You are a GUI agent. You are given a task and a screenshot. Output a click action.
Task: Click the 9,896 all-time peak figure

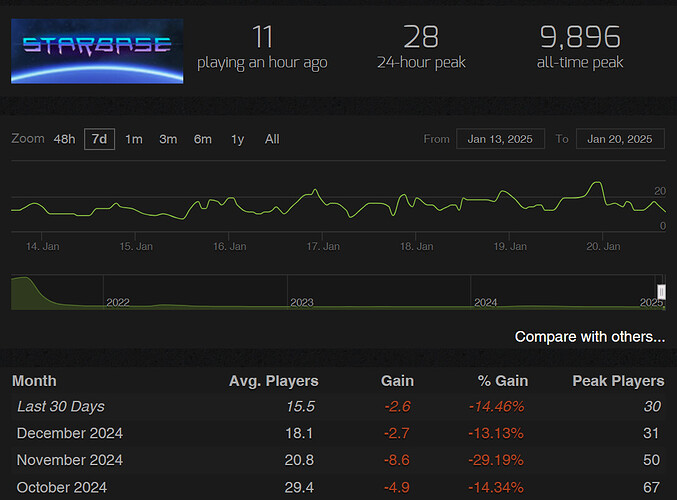coord(580,37)
